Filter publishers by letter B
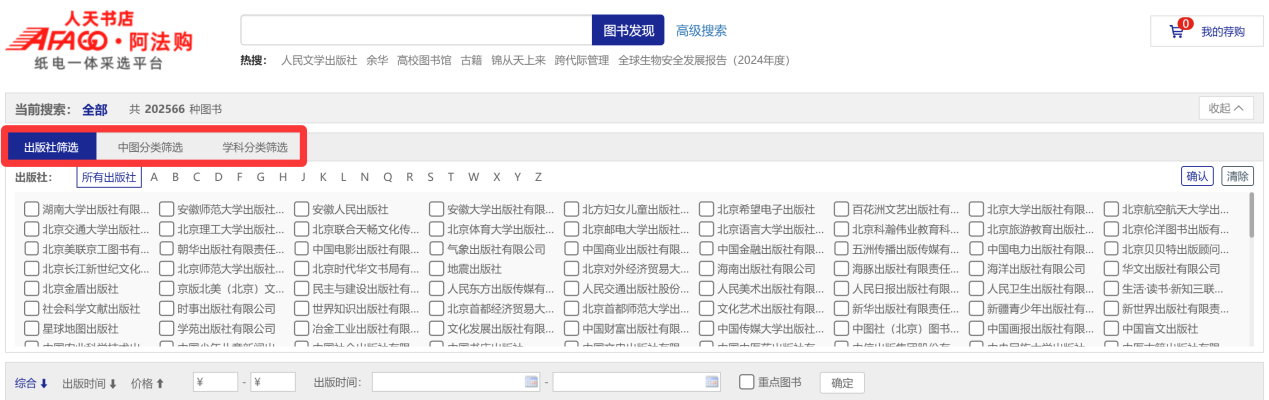The image size is (1269, 400). (x=175, y=177)
